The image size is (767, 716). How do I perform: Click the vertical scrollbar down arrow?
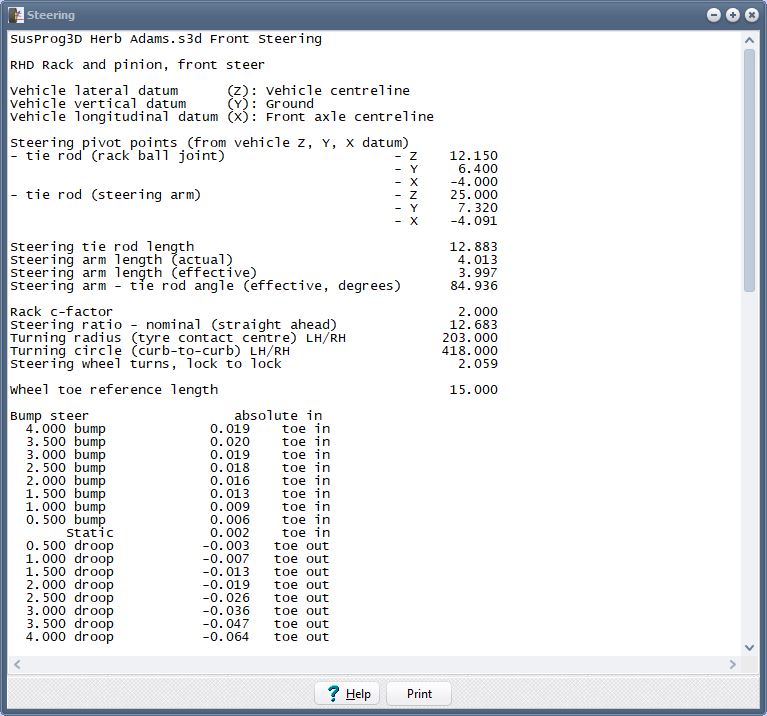(x=750, y=647)
